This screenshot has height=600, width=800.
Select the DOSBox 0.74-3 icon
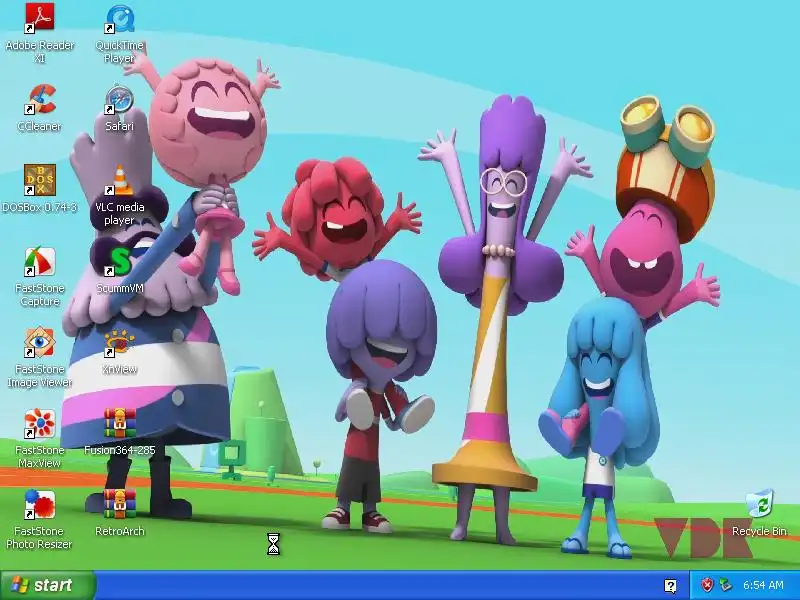pos(40,180)
